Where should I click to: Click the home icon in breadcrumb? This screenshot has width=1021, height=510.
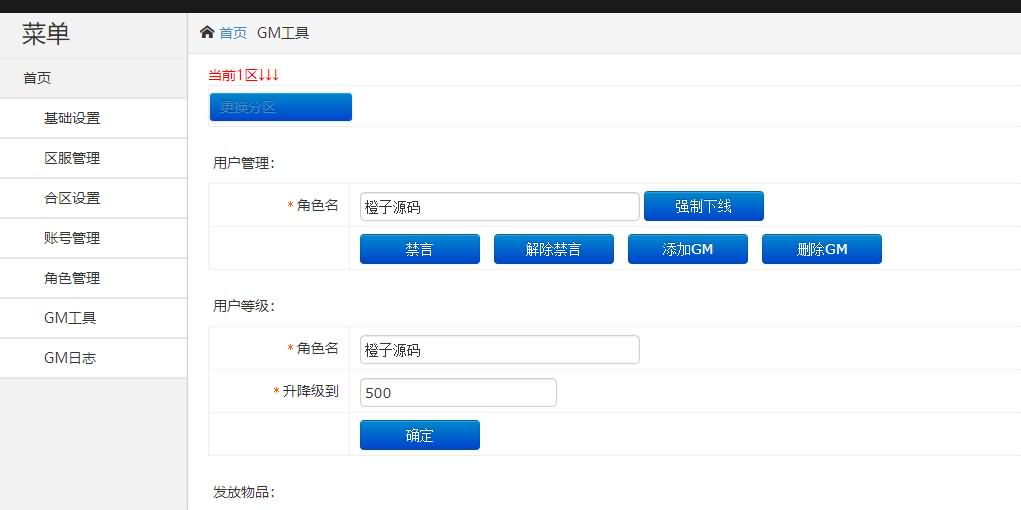(x=207, y=32)
